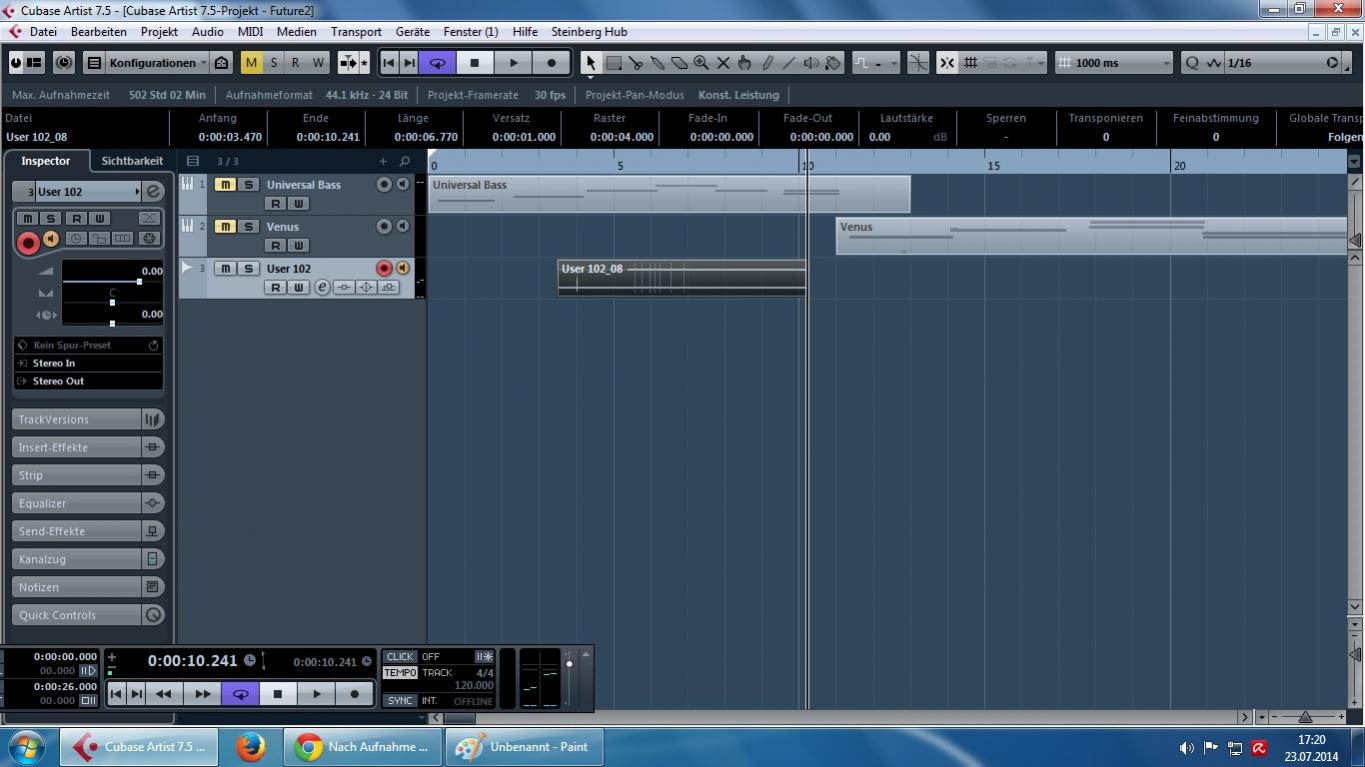Click Kein Spur-Preset field
Viewport: 1365px width, 767px height.
88,345
